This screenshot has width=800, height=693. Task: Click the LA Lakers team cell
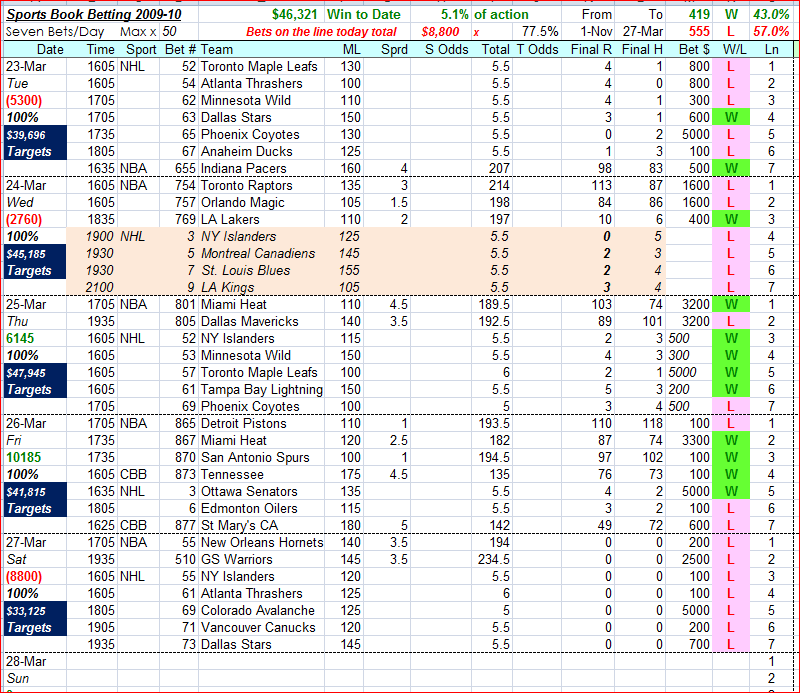261,219
